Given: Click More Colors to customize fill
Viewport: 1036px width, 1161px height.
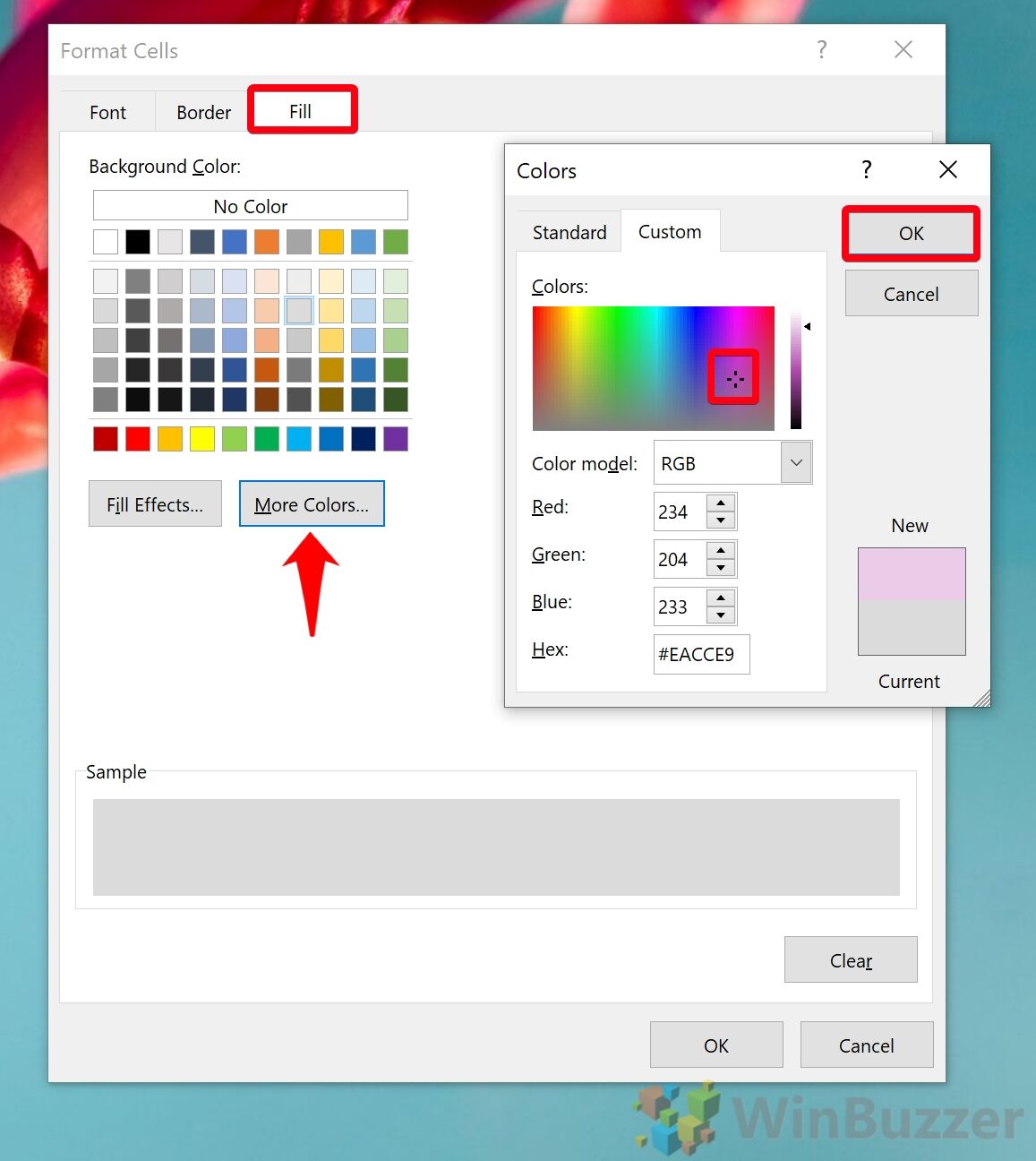Looking at the screenshot, I should click(311, 503).
